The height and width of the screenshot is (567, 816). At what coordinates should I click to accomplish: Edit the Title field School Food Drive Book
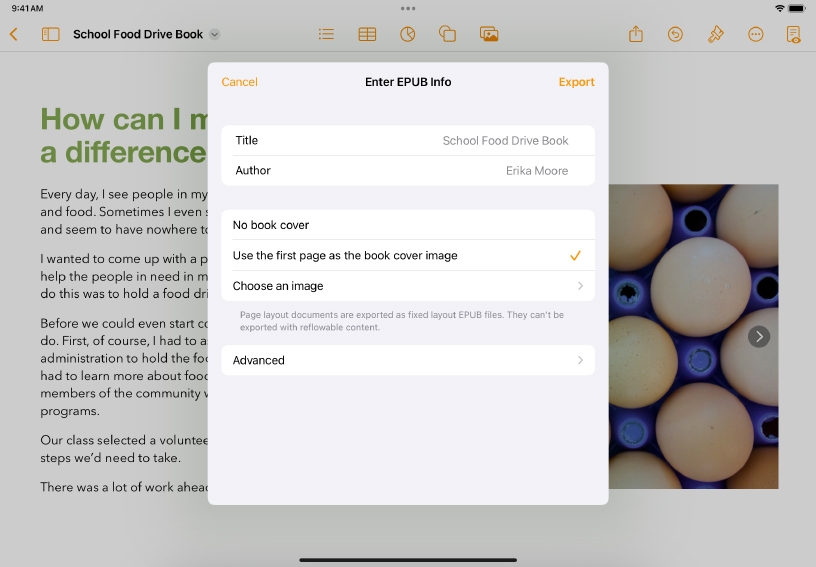[x=505, y=141]
